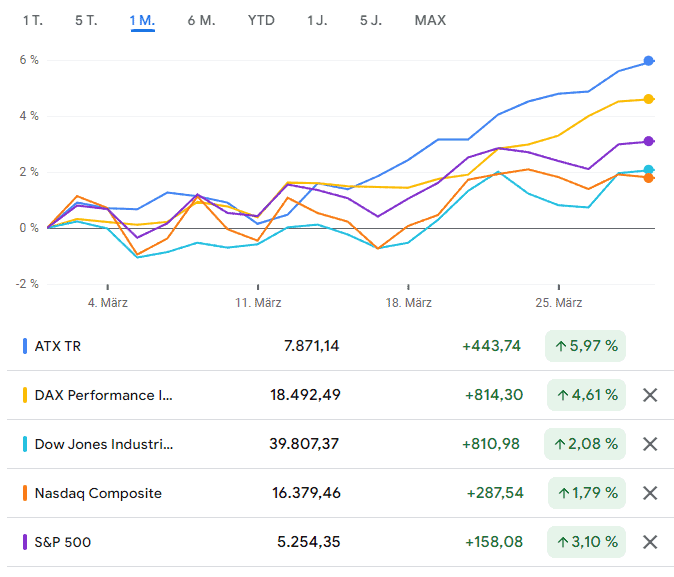Open the YTD range tab

pyautogui.click(x=261, y=20)
